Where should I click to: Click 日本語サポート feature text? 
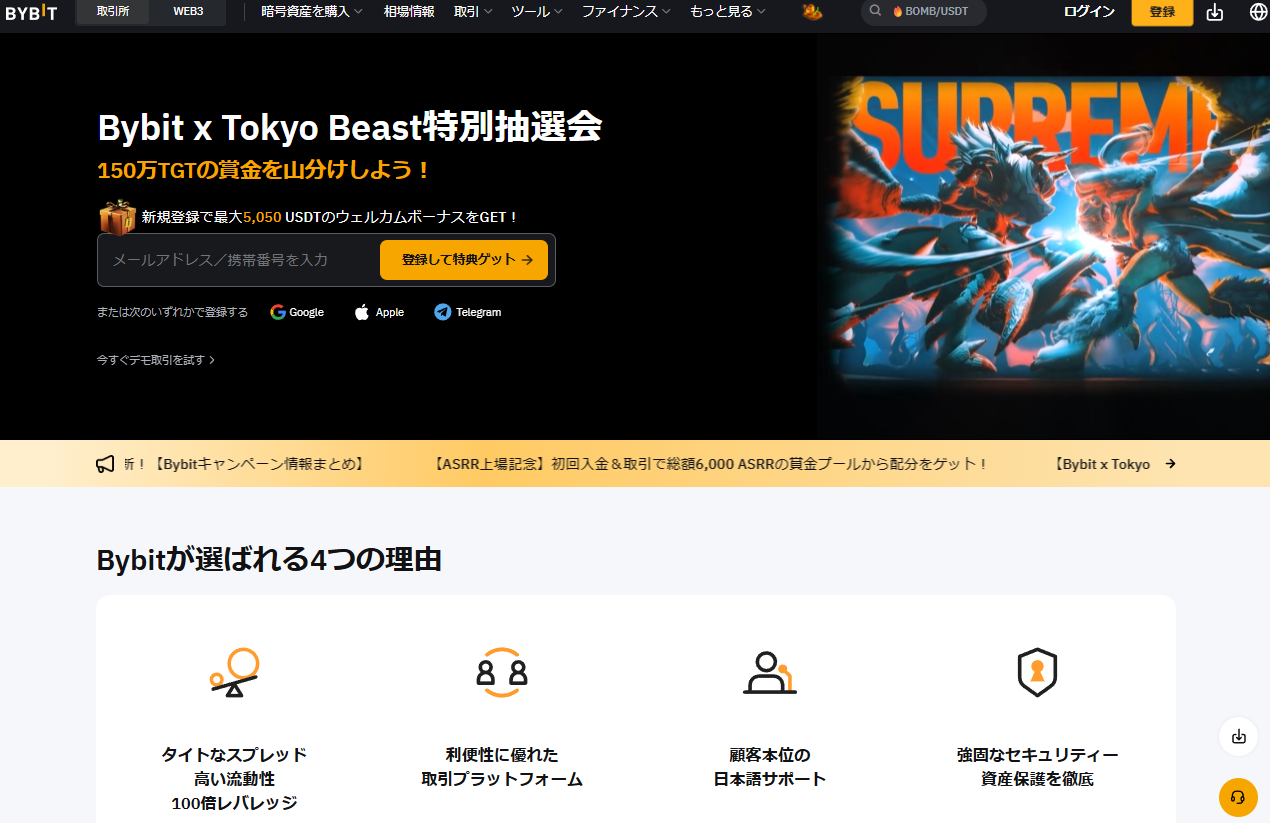point(770,779)
